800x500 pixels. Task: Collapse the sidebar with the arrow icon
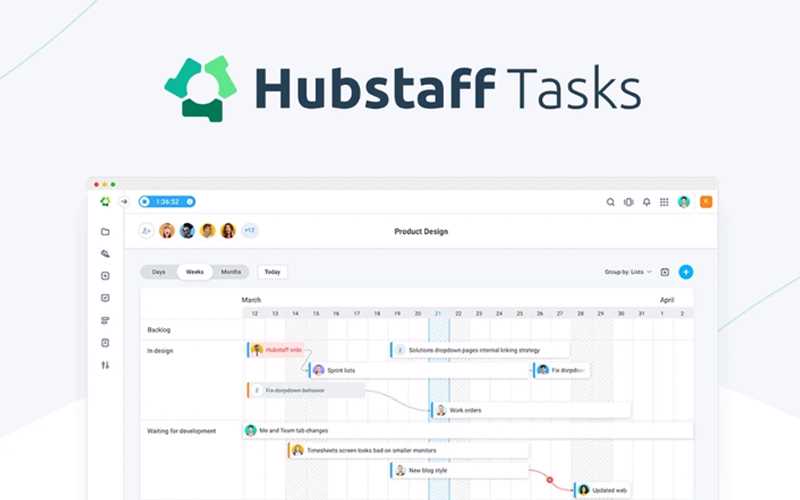pyautogui.click(x=124, y=202)
